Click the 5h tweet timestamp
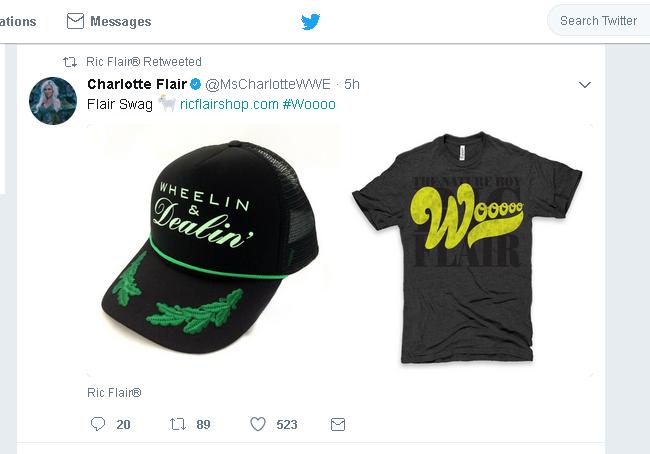Image resolution: width=650 pixels, height=454 pixels. pos(352,84)
